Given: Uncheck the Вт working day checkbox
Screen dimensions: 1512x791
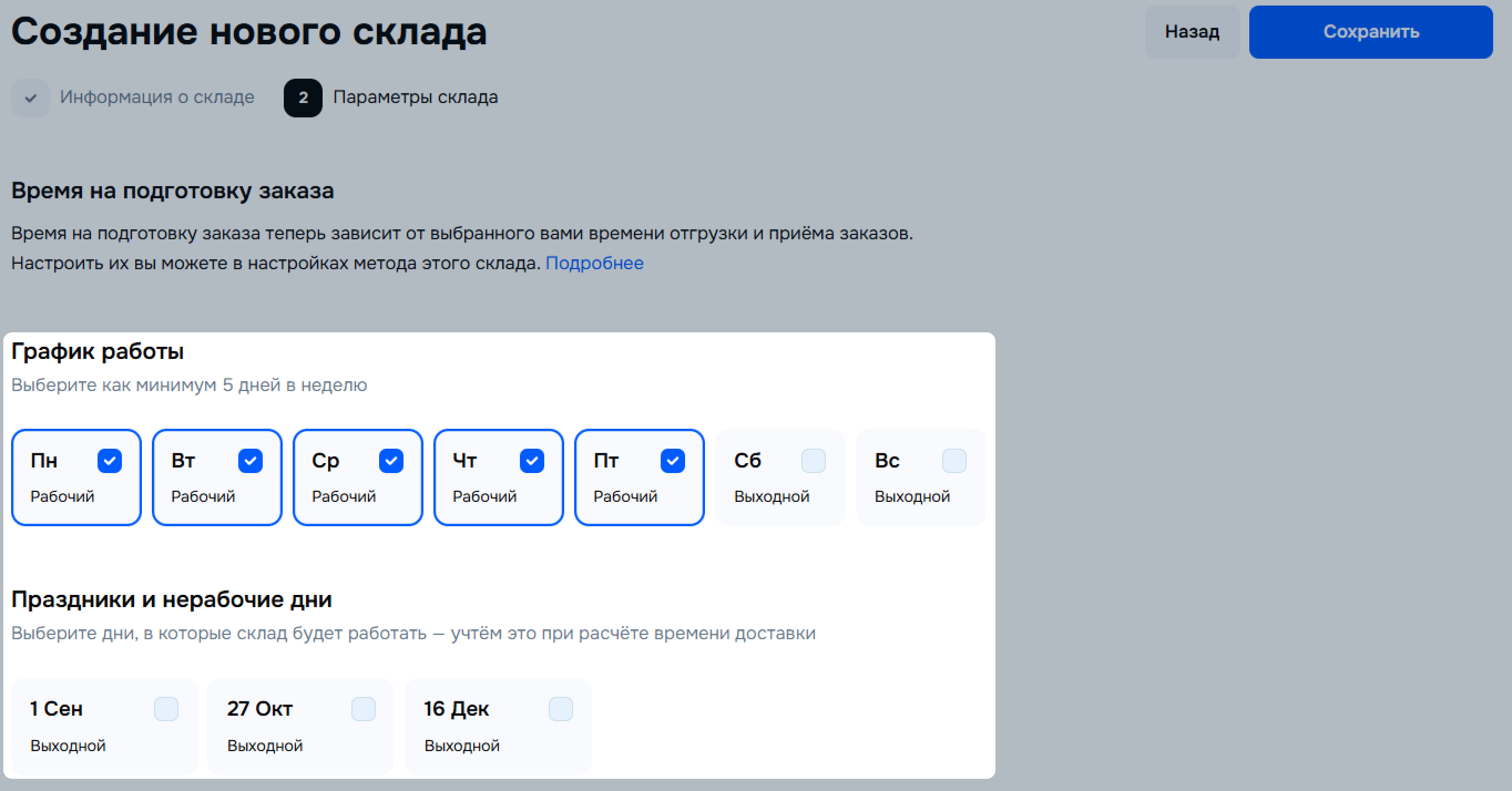Looking at the screenshot, I should coord(251,461).
